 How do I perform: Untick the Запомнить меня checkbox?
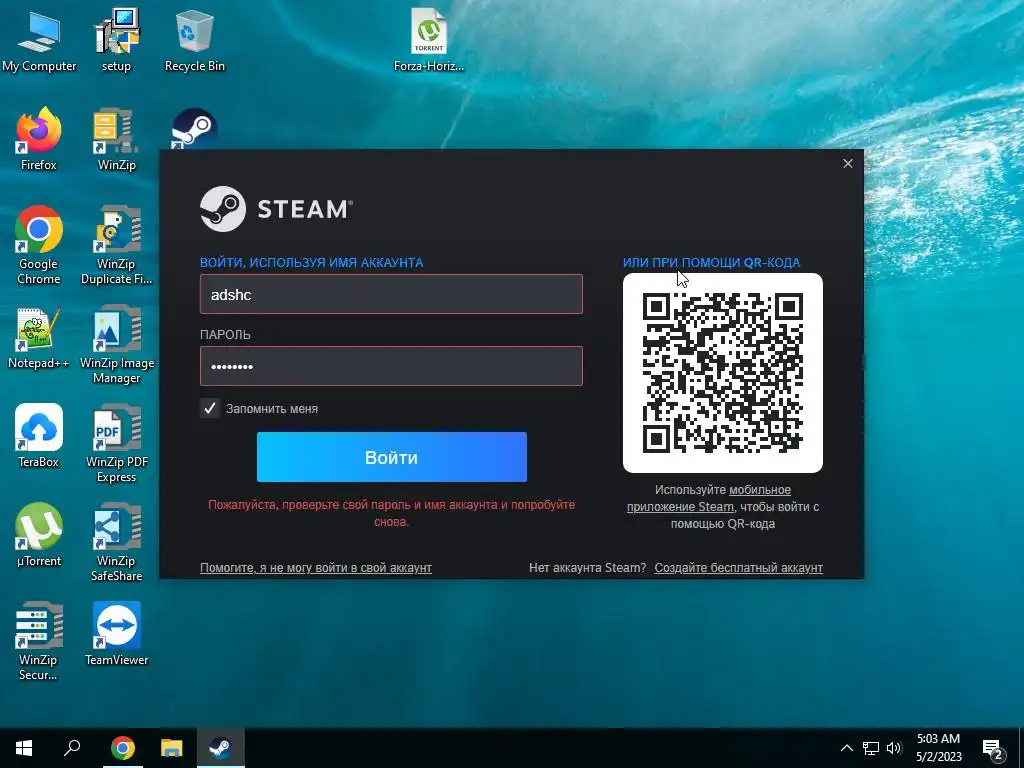tap(210, 408)
